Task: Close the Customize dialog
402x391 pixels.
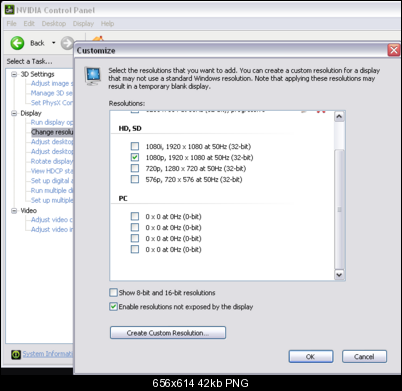Action: [394, 50]
